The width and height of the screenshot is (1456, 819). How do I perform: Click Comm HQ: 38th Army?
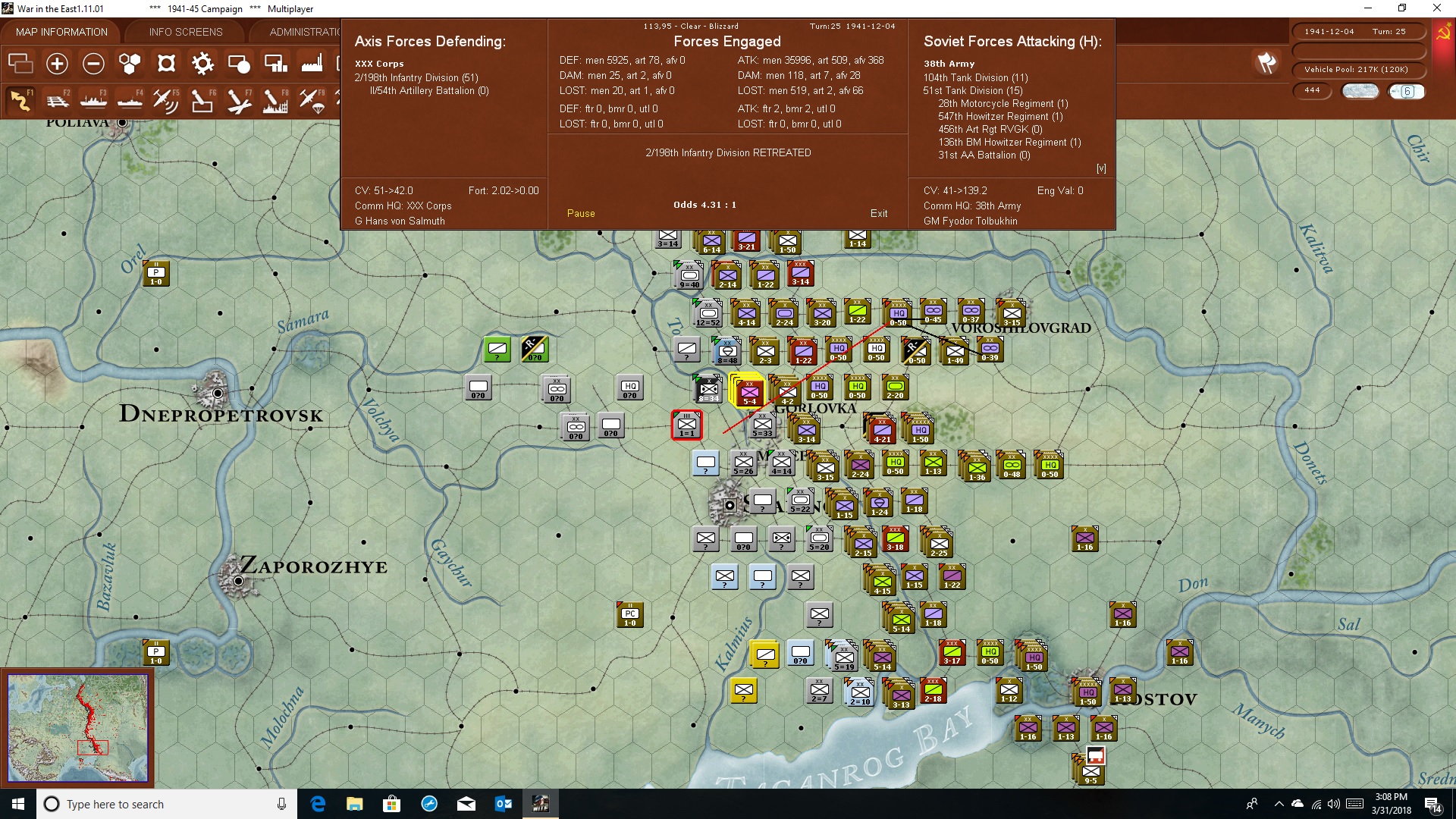972,206
